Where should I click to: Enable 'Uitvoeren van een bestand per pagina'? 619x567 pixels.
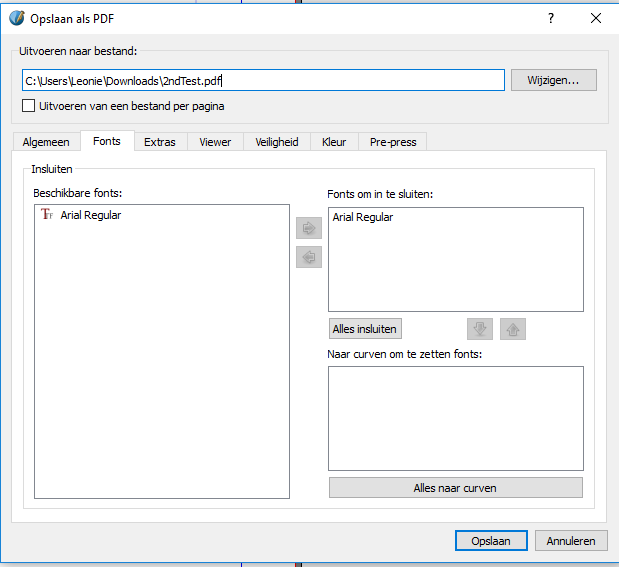pos(29,106)
